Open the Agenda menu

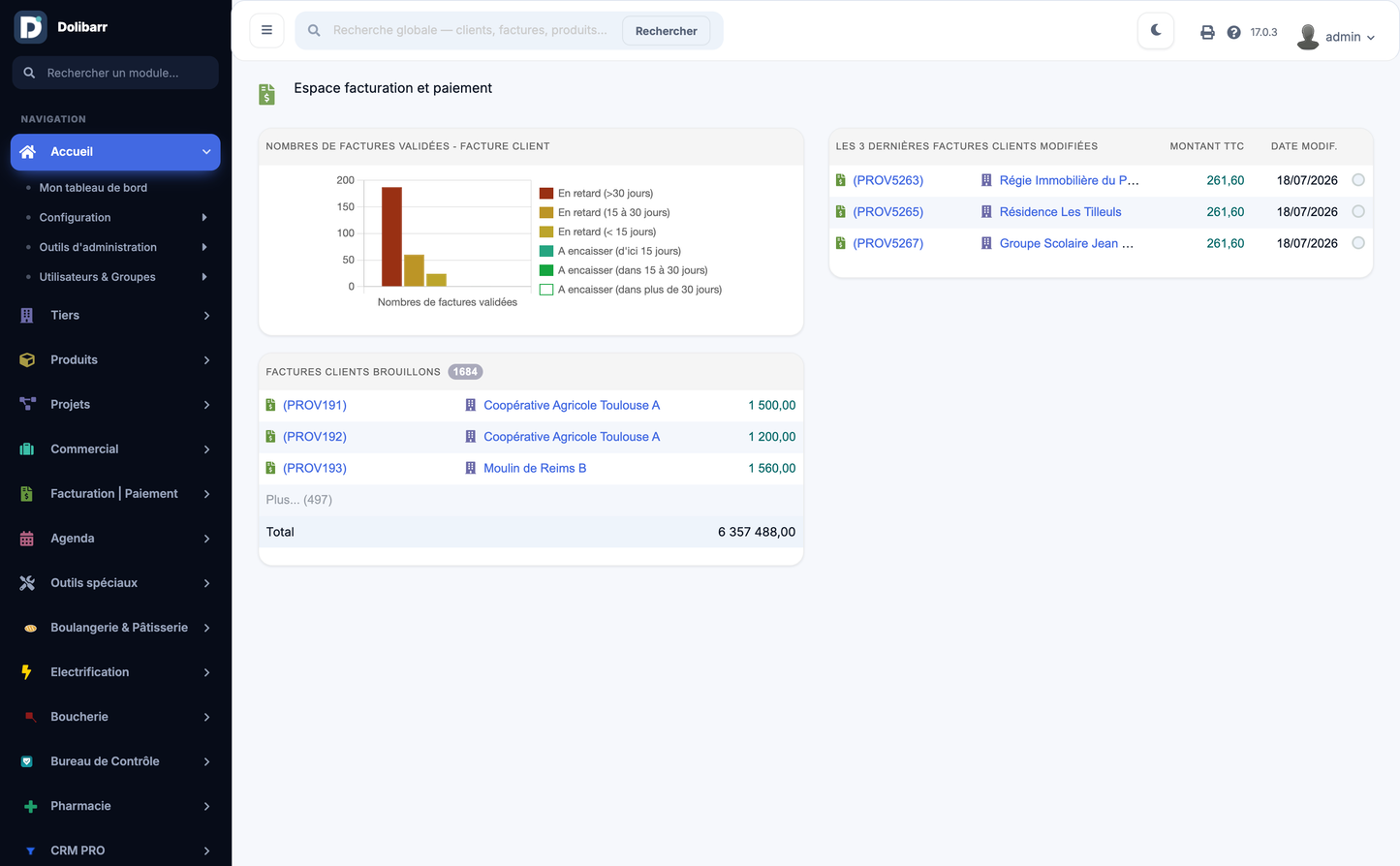point(115,539)
